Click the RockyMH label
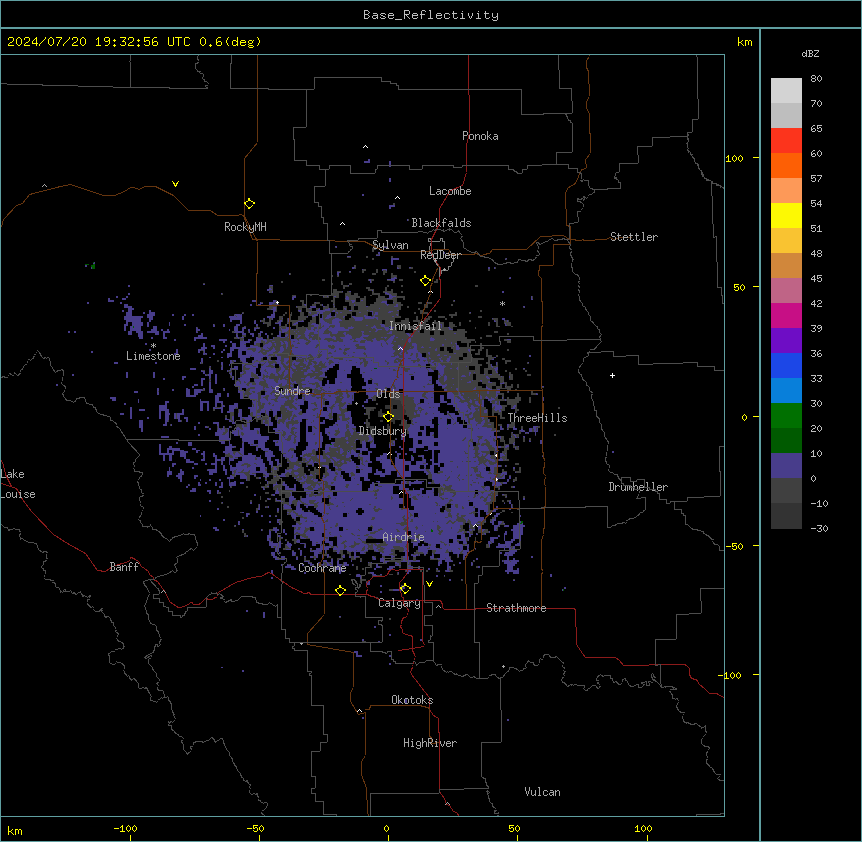 pos(245,227)
